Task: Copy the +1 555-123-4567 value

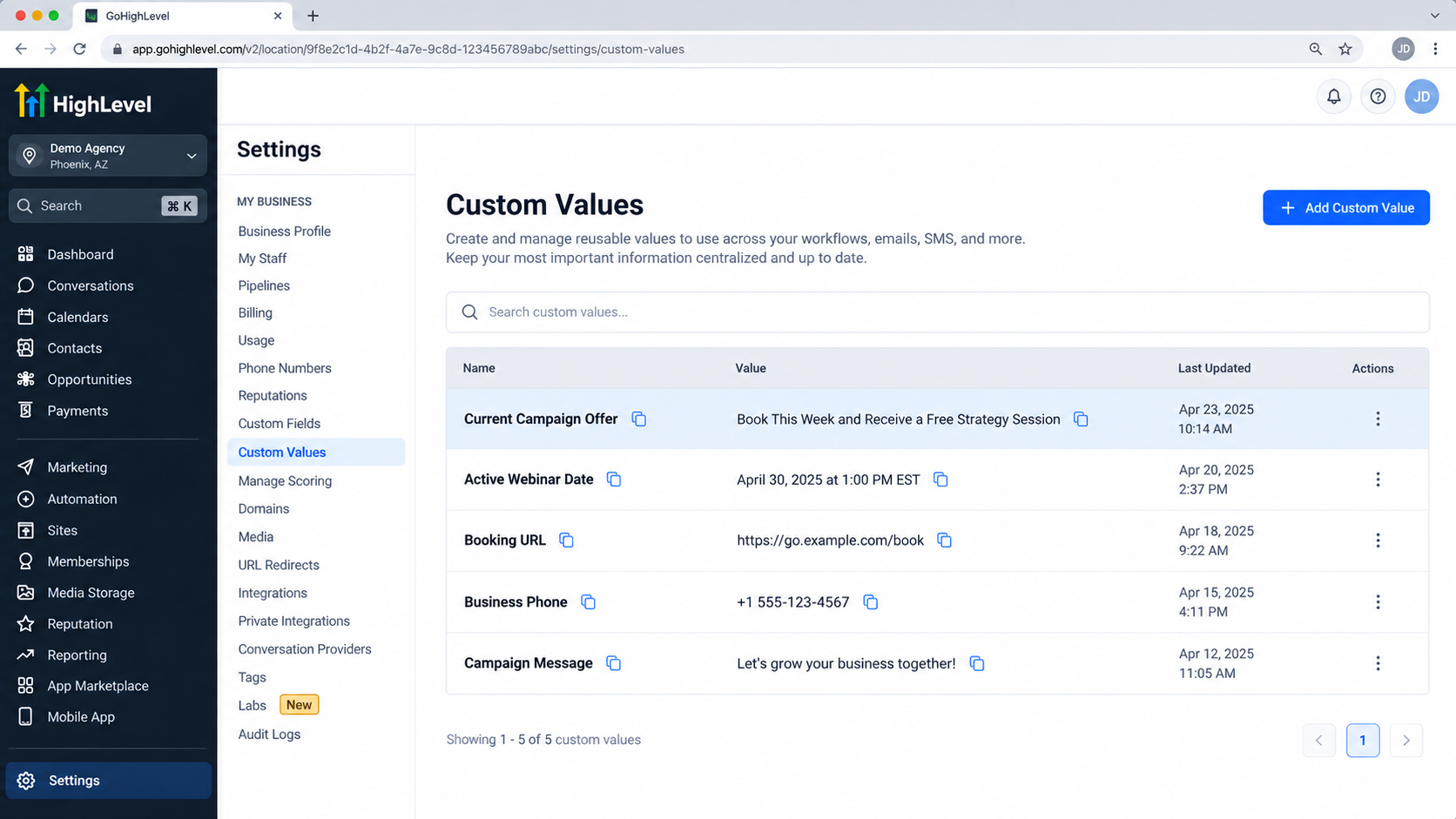Action: [870, 602]
